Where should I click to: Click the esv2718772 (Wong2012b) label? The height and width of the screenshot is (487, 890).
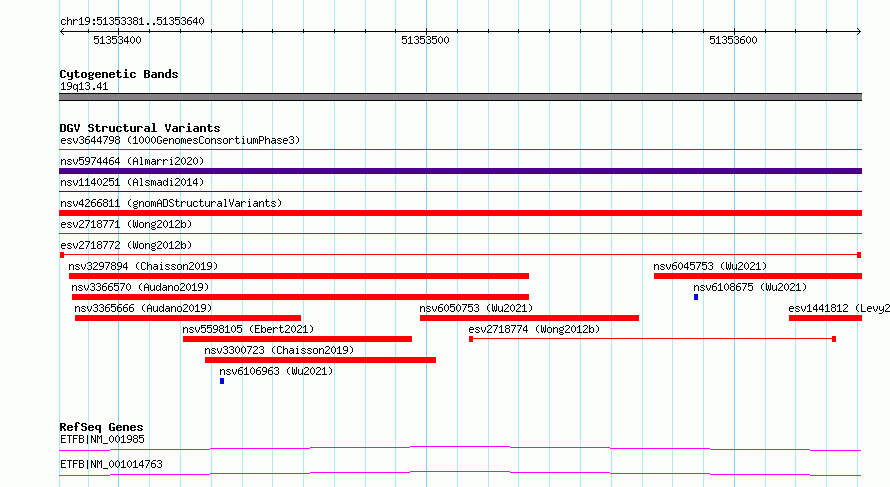[x=126, y=245]
